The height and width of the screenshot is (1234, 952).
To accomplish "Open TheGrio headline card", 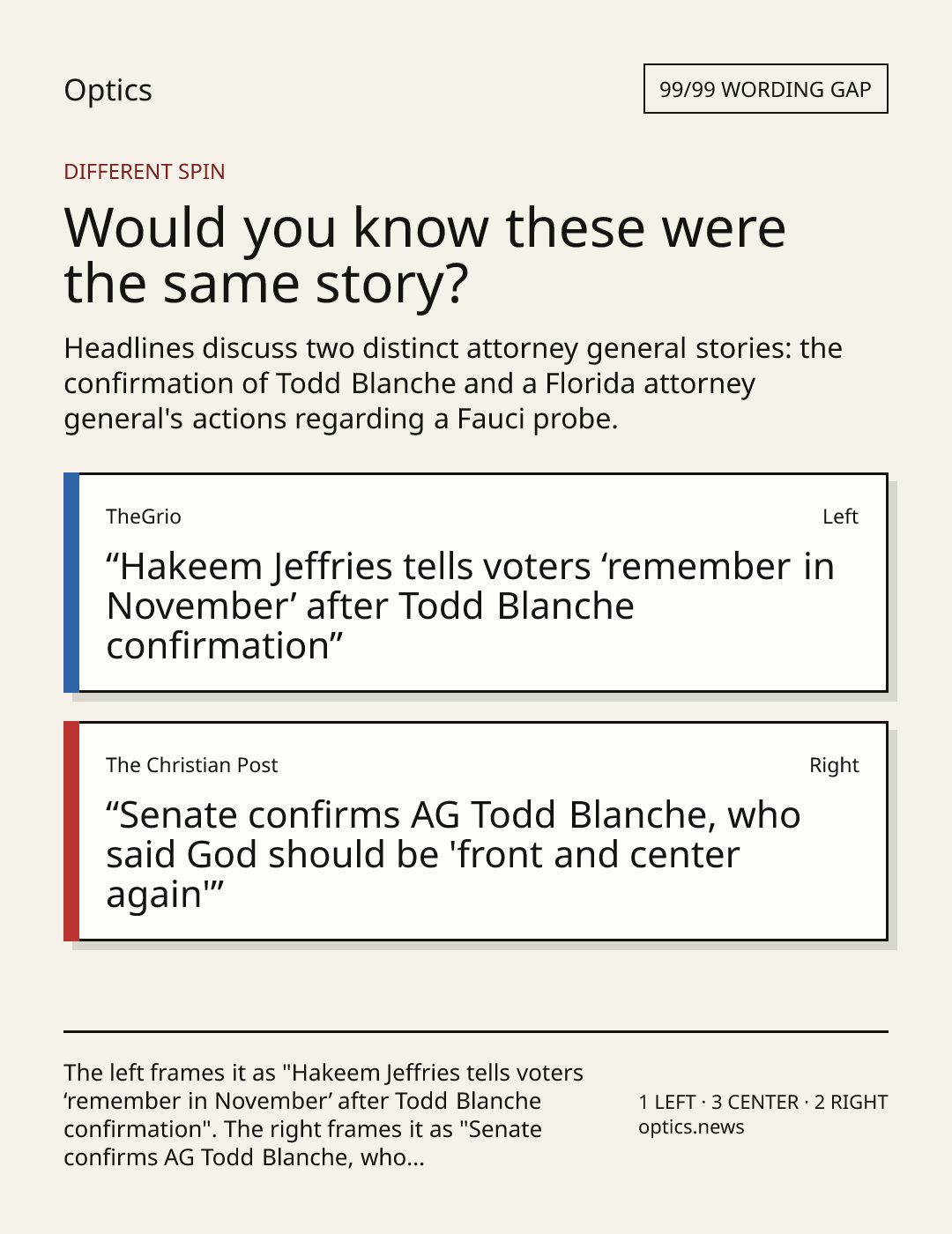I will point(476,583).
